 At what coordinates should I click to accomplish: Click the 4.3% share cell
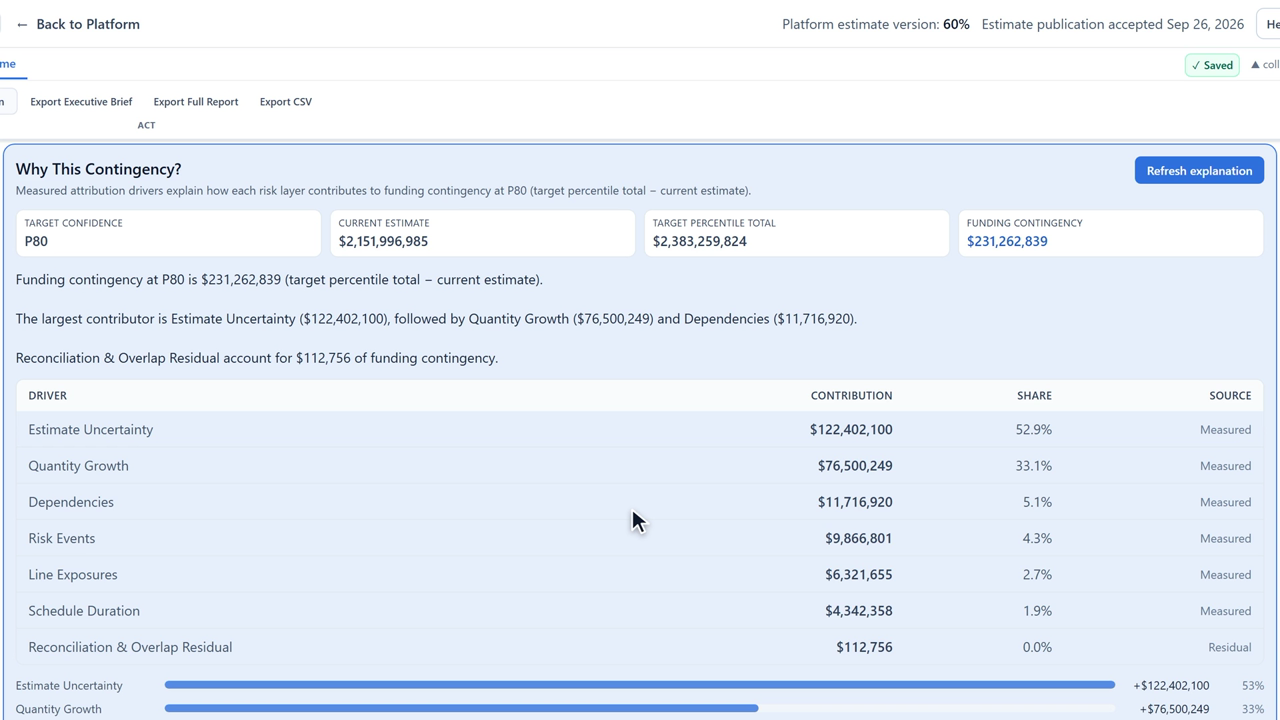pos(1037,538)
